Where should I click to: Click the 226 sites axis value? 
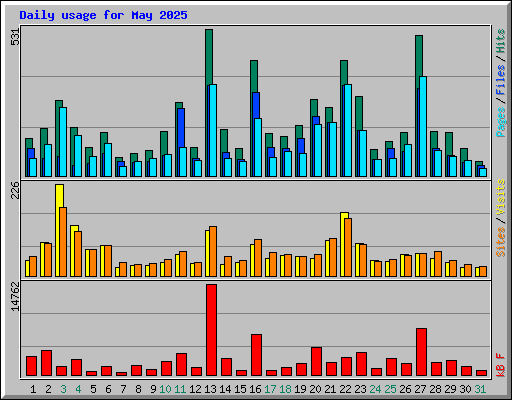point(15,190)
